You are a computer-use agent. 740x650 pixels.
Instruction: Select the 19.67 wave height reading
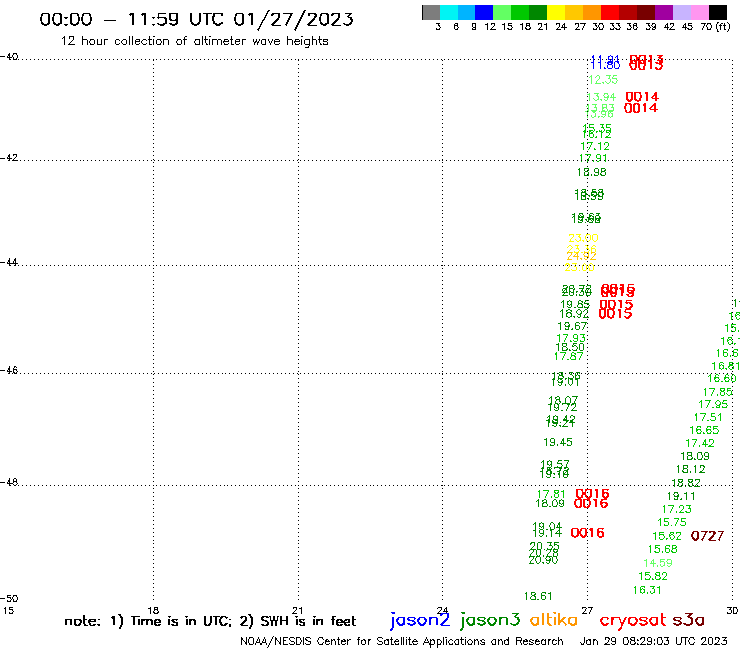[572, 326]
